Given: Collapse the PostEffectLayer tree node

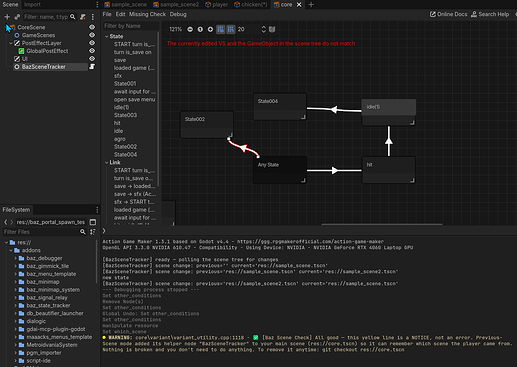Looking at the screenshot, I should (x=11, y=43).
